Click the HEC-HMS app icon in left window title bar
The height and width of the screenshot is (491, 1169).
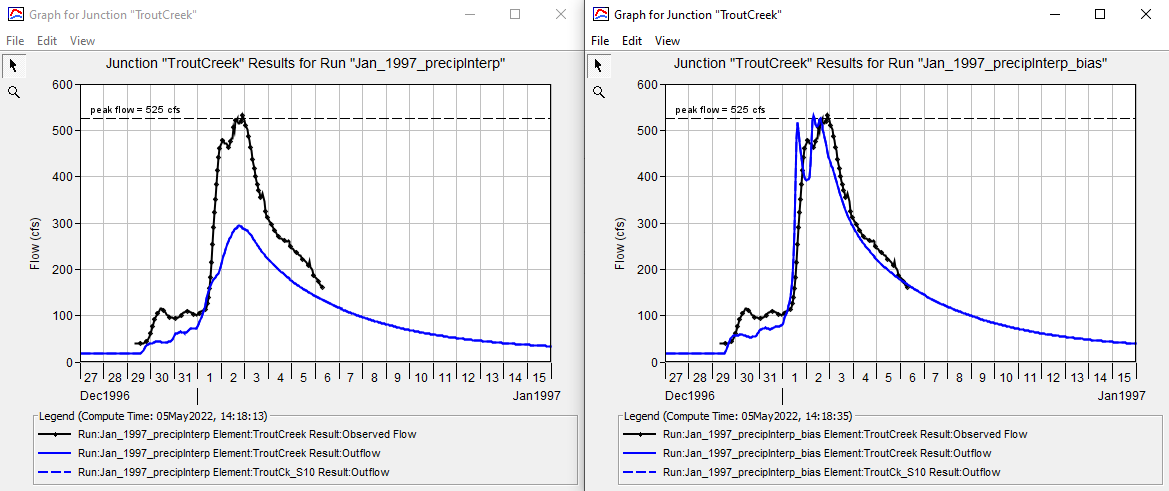[14, 14]
